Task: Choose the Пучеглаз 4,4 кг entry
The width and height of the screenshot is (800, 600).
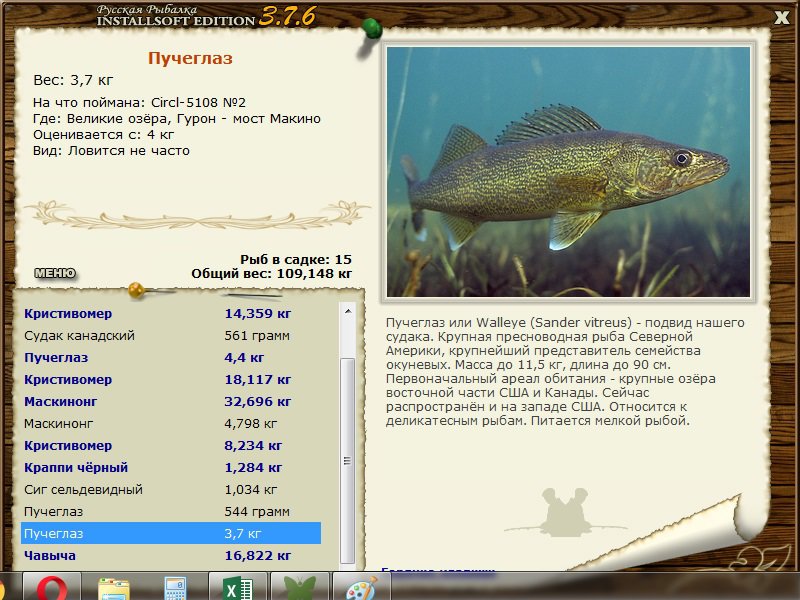Action: tap(171, 357)
